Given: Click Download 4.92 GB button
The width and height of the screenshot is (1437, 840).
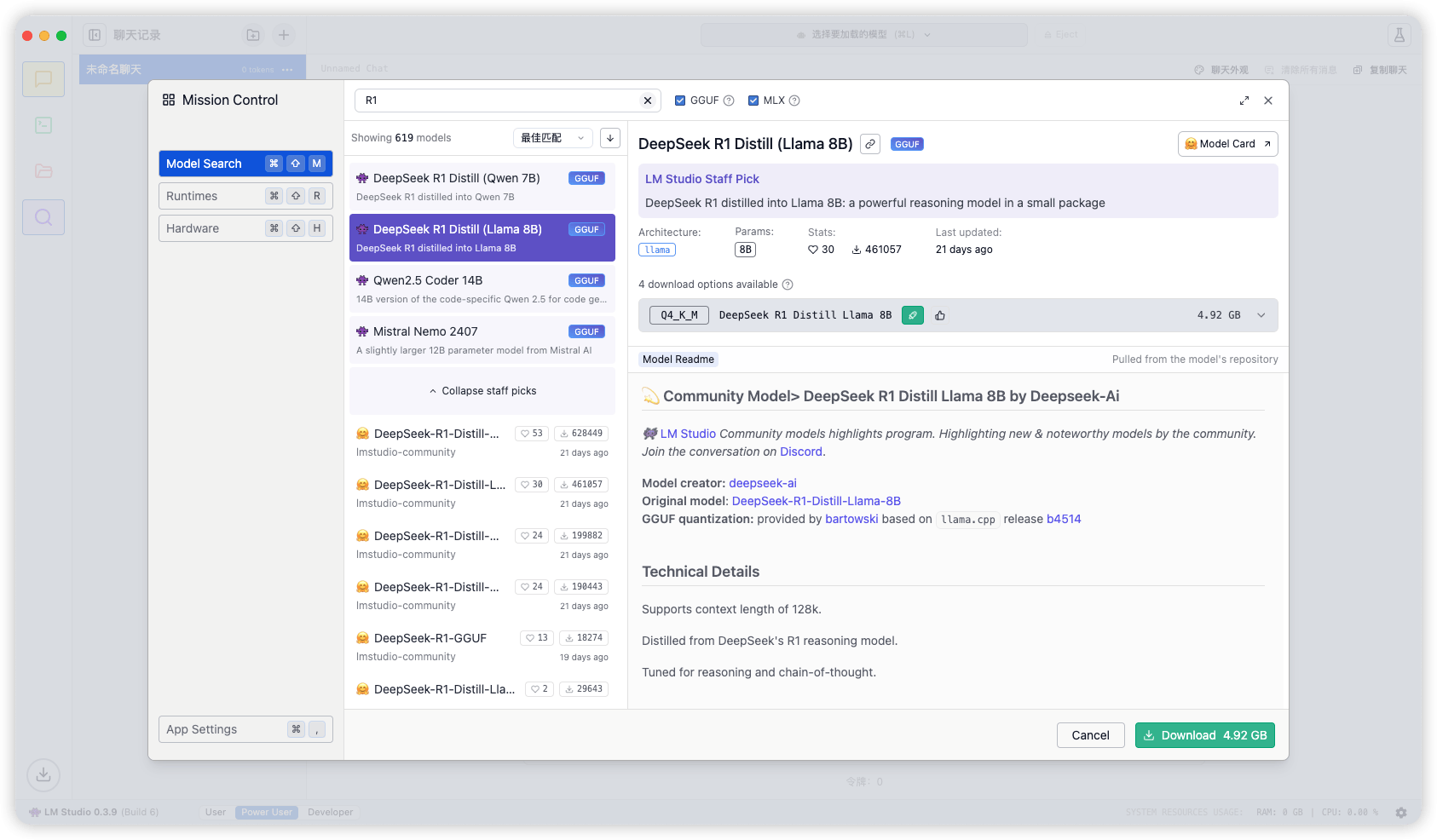Looking at the screenshot, I should [1204, 735].
